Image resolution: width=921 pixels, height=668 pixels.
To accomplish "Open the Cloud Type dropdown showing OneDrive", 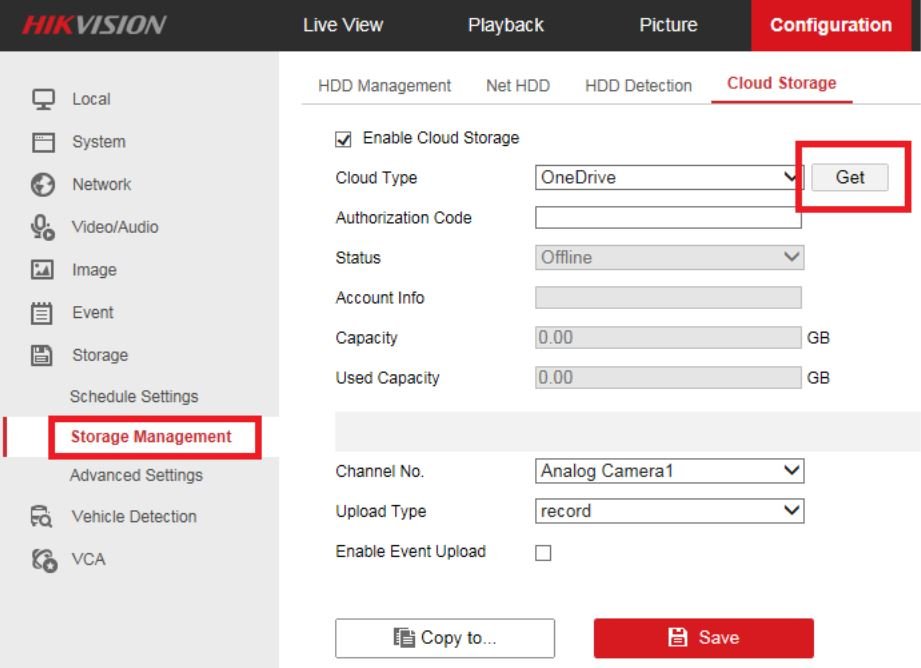I will (x=669, y=177).
